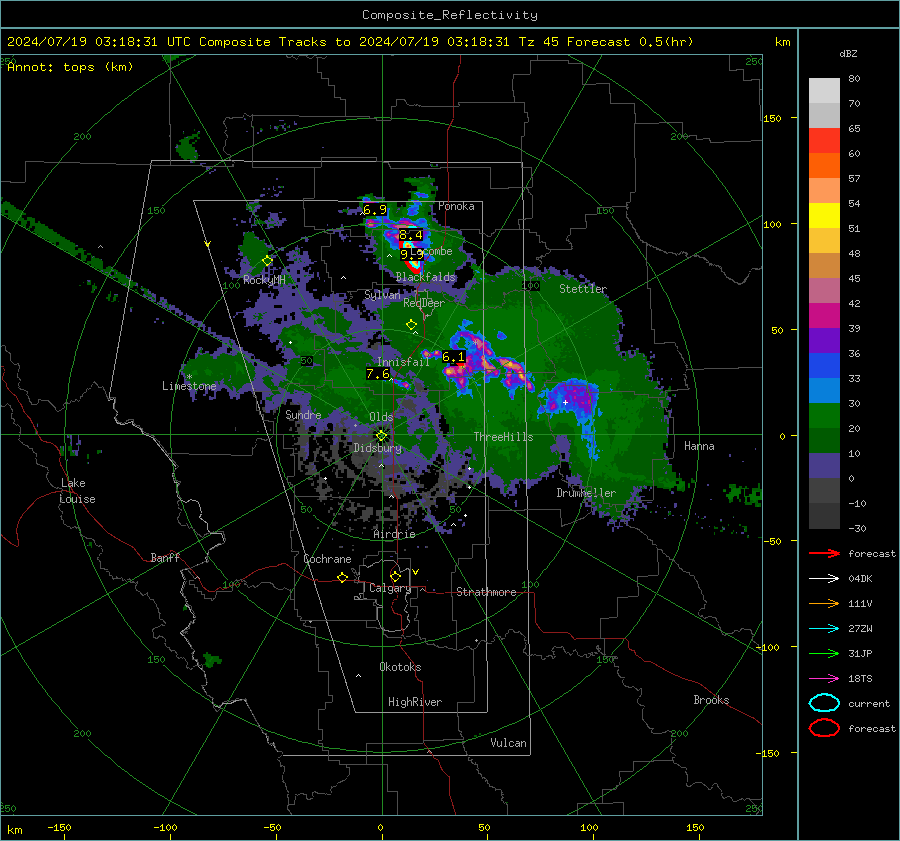Click the Vulcan town label
The image size is (900, 841).
pyautogui.click(x=508, y=743)
